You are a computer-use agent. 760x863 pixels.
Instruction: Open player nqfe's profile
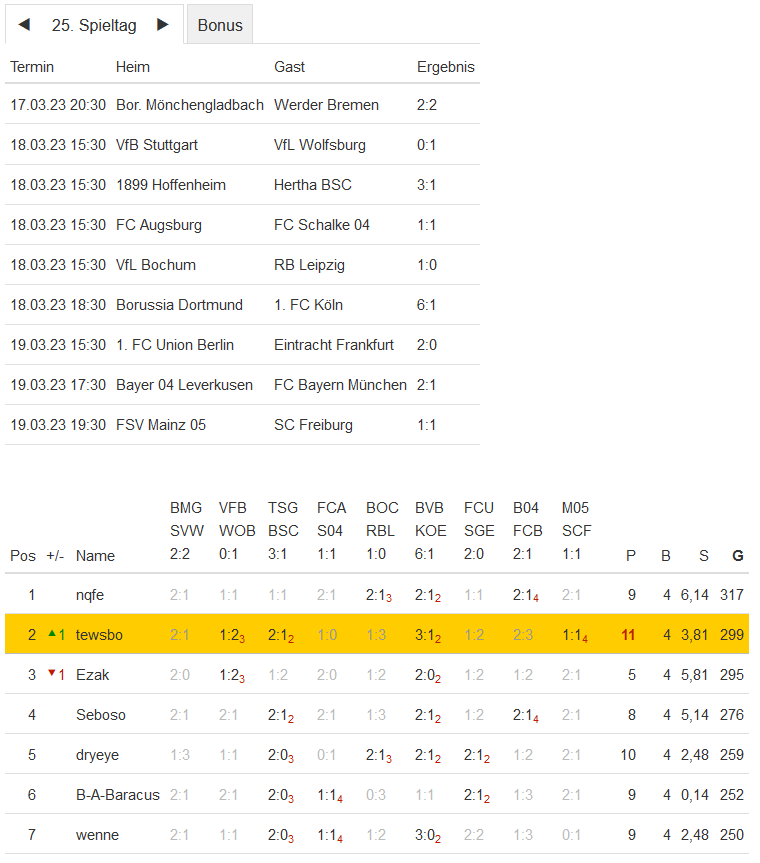(90, 595)
